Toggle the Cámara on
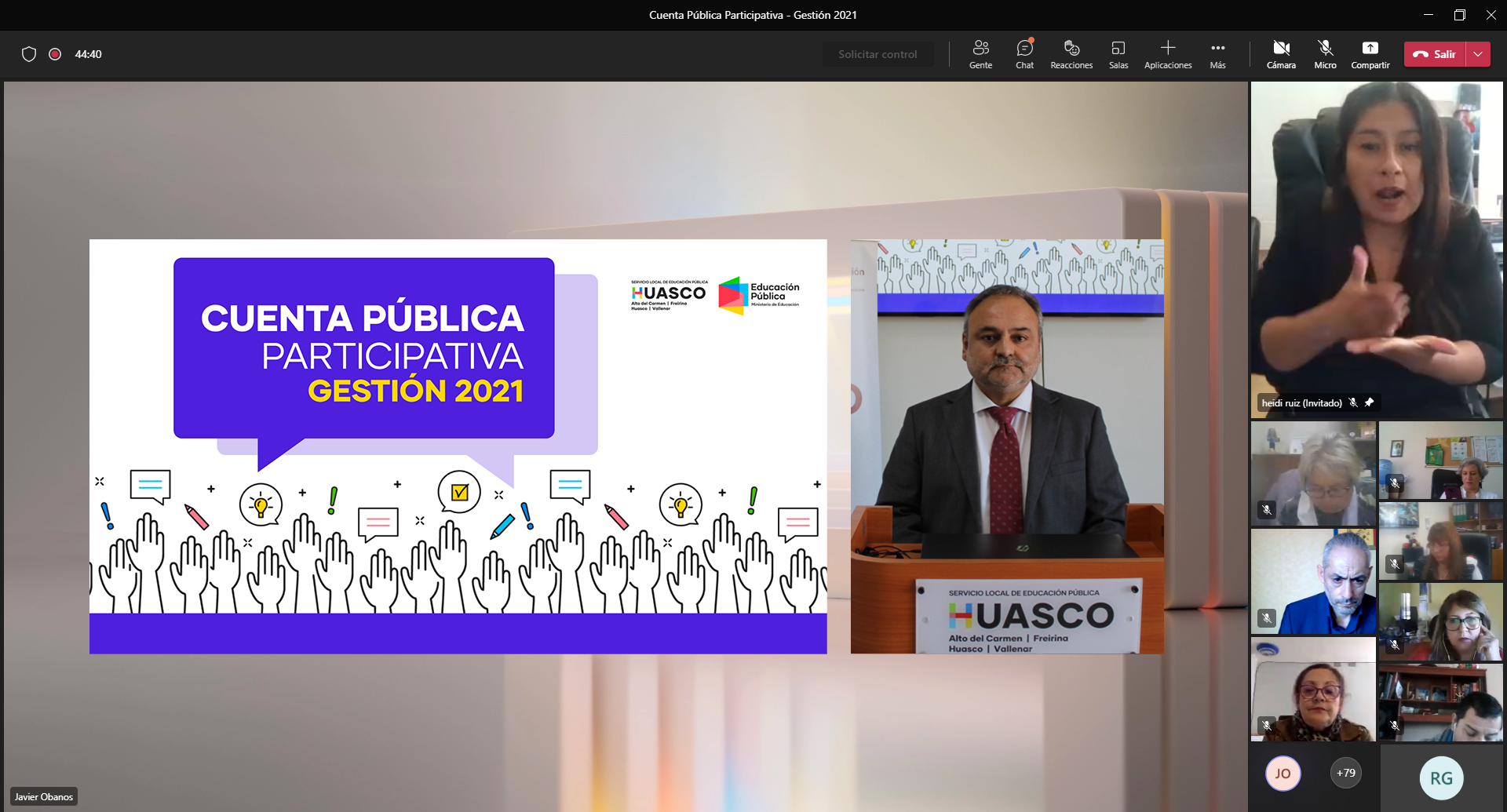Viewport: 1507px width, 812px height. (x=1281, y=54)
